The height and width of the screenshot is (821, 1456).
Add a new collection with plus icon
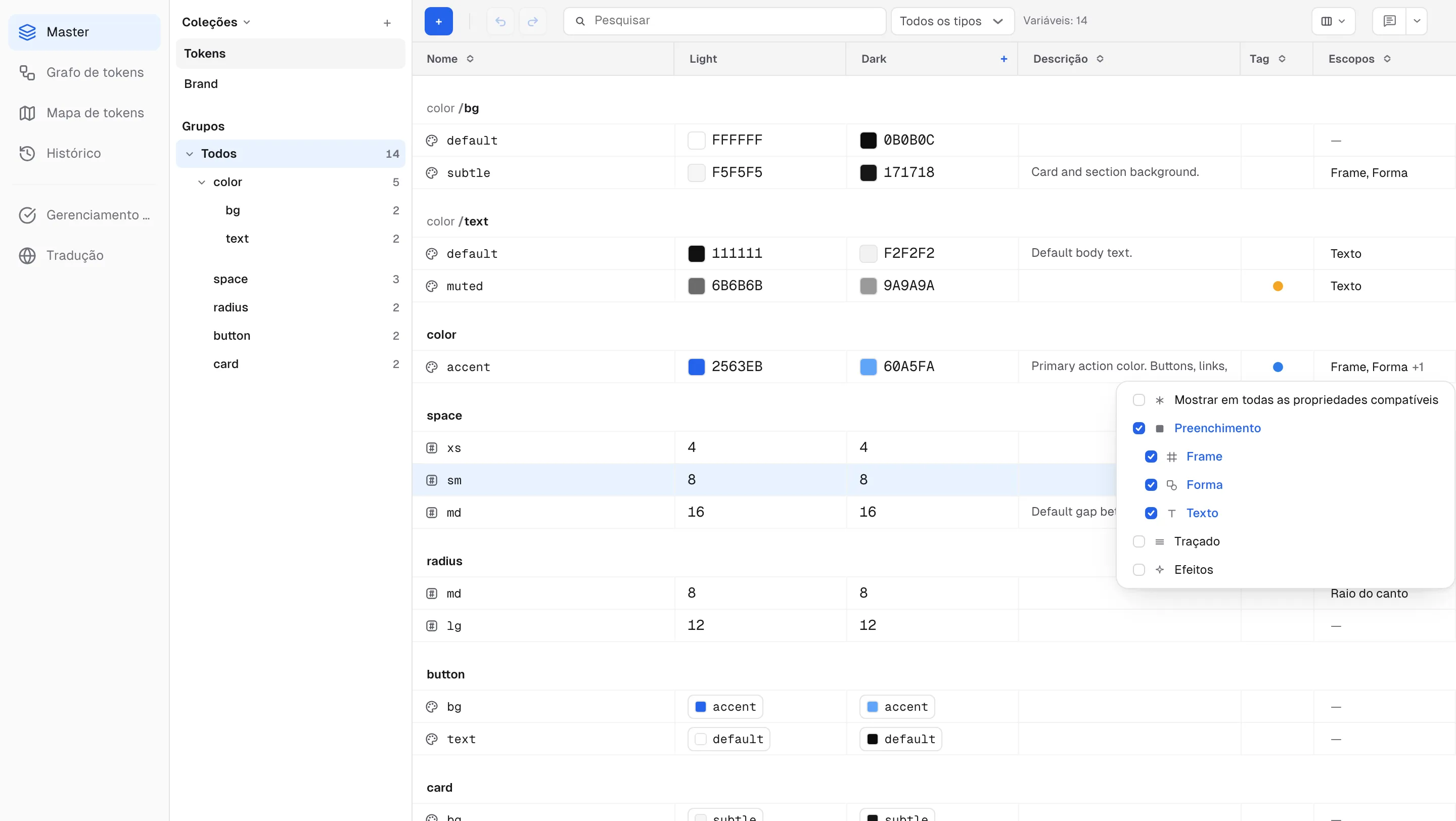point(387,23)
